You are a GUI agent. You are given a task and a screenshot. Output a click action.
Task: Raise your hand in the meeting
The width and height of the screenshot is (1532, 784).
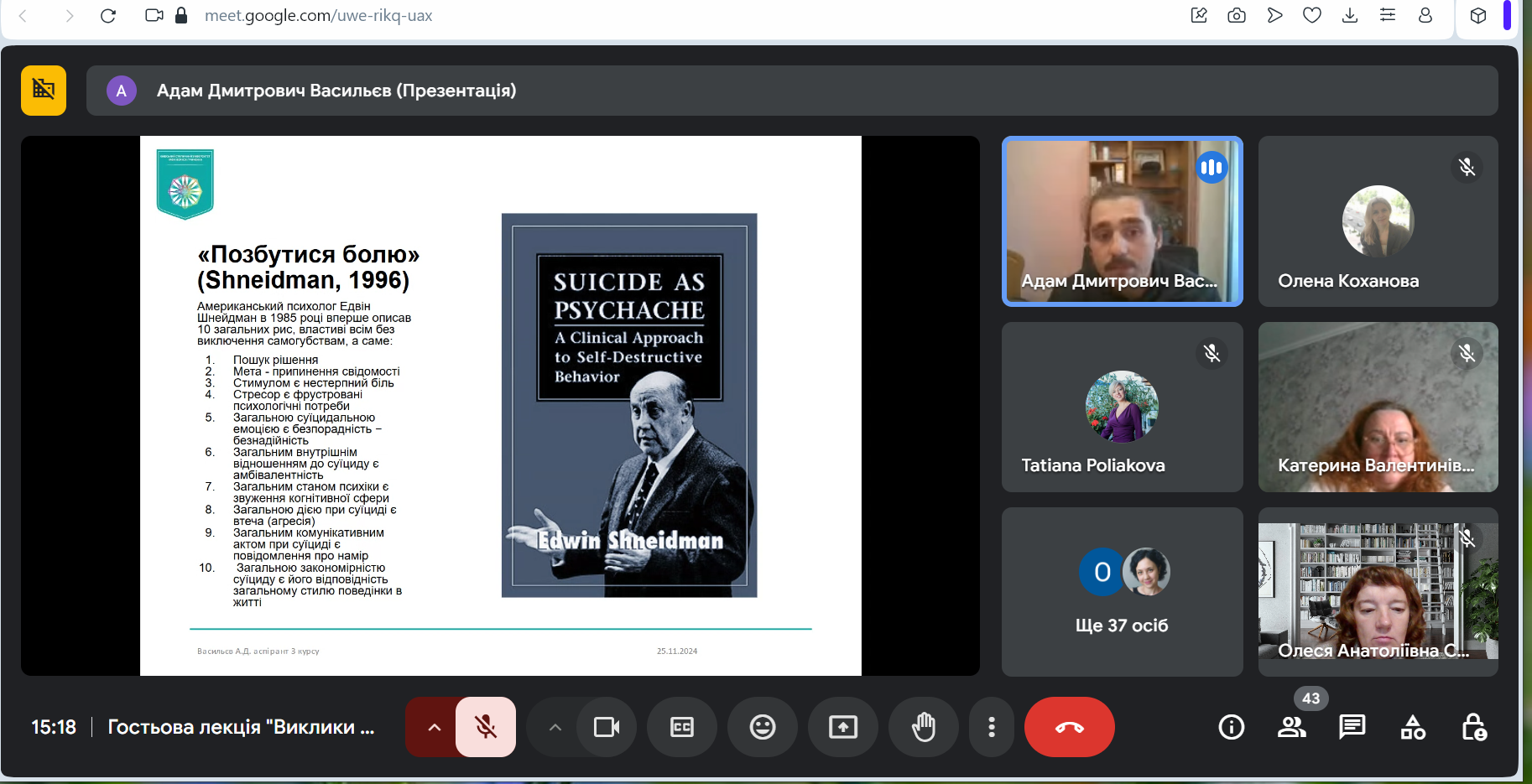coord(923,727)
